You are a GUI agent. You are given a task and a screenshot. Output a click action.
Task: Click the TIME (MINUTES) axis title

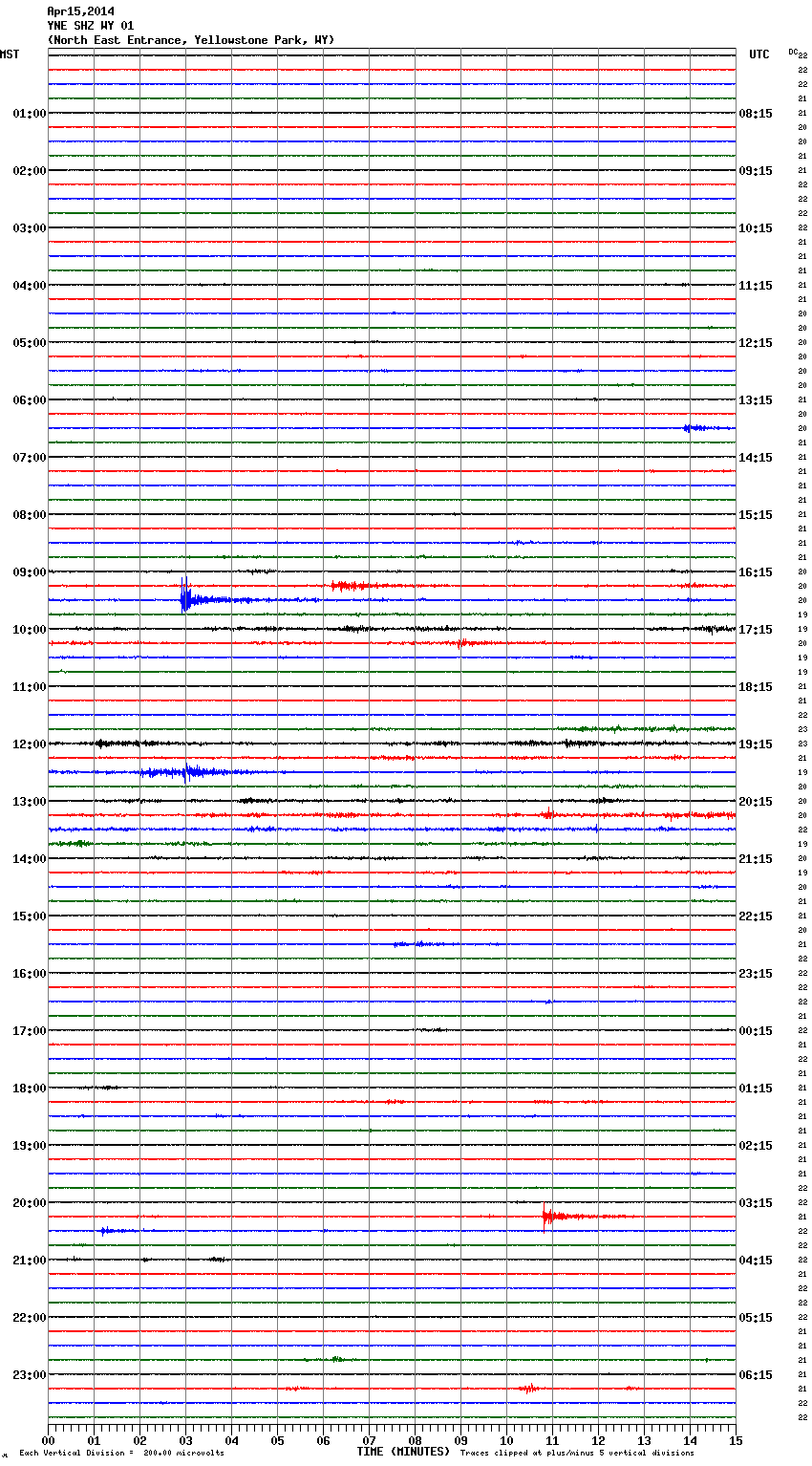(403, 1452)
